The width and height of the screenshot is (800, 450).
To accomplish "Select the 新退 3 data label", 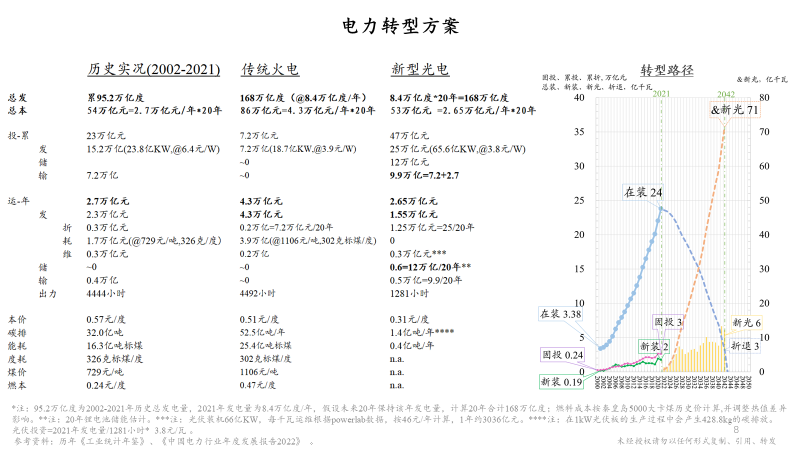I will (745, 345).
